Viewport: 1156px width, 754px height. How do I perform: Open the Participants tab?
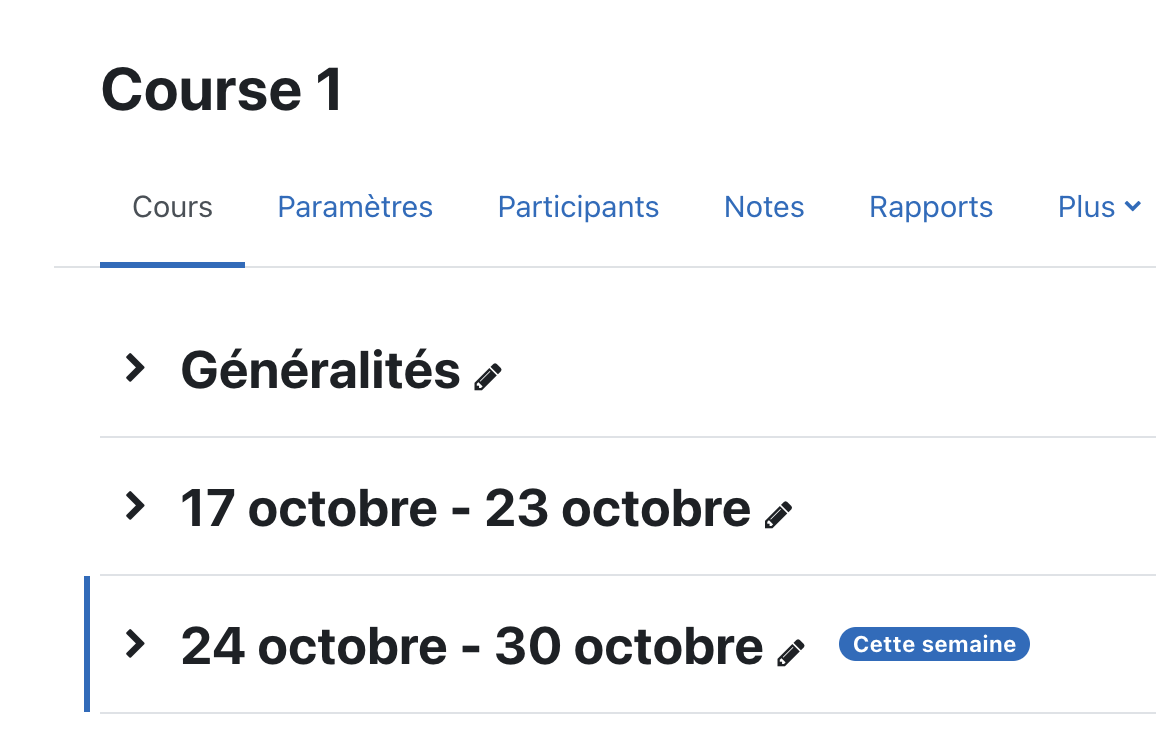point(578,207)
